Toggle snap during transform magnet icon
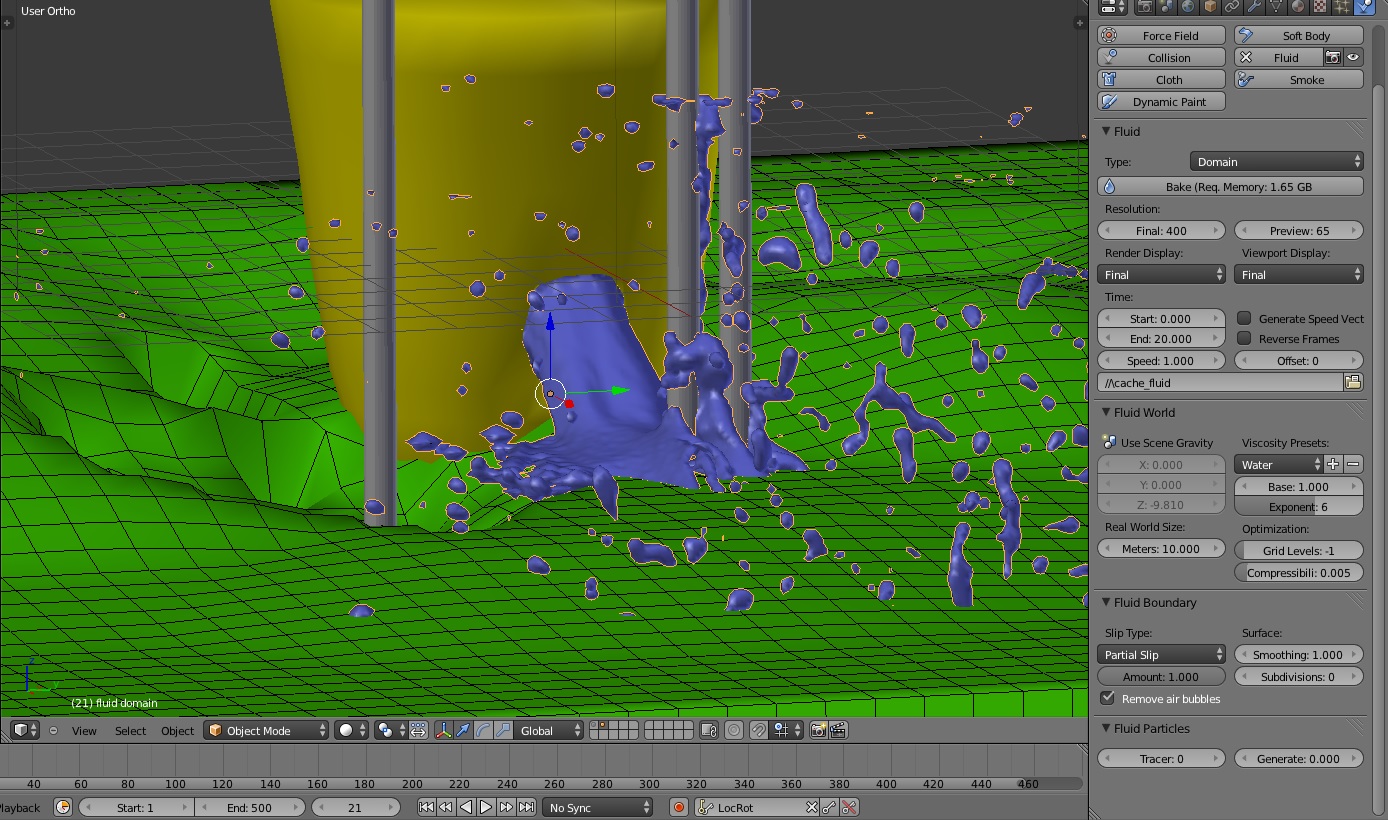Viewport: 1388px width, 820px height. point(757,730)
